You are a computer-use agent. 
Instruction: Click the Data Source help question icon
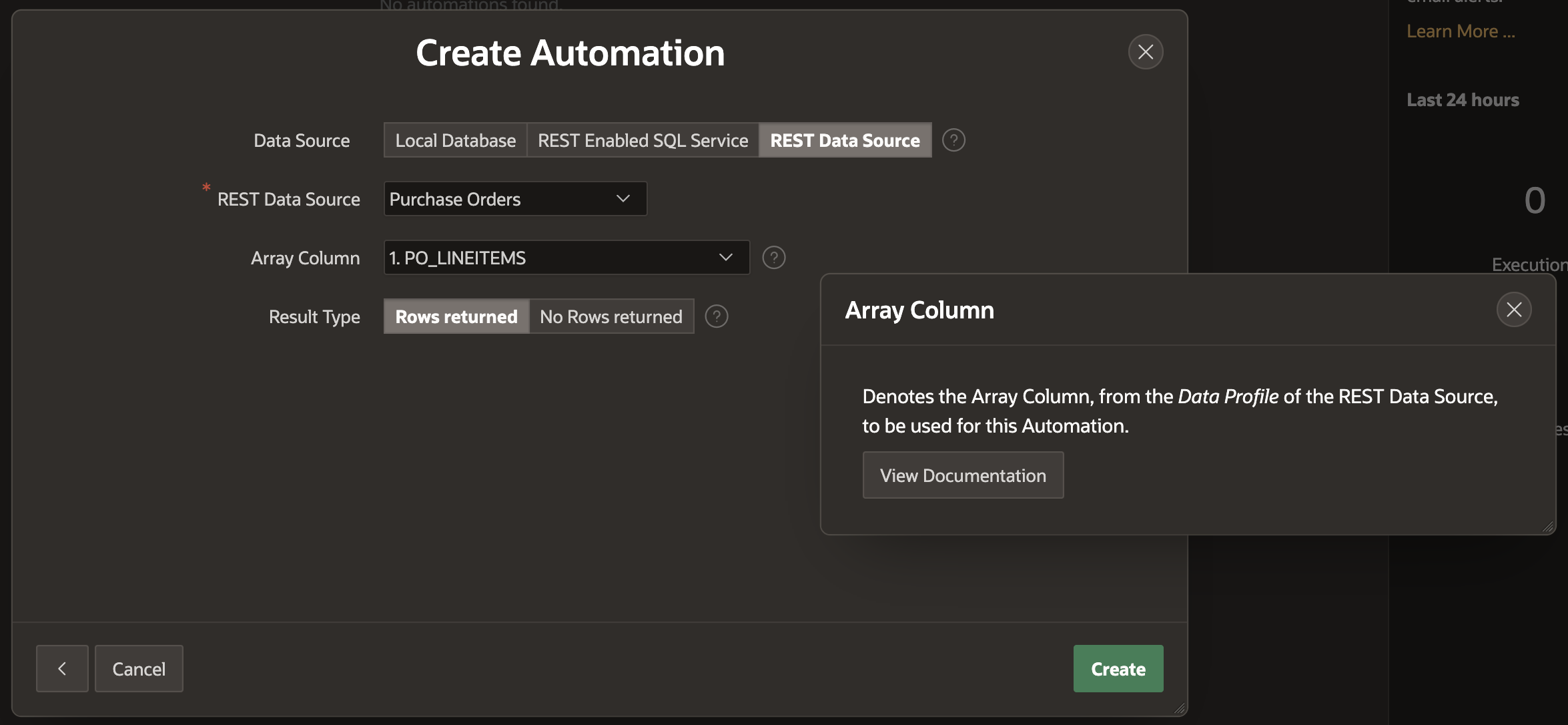pos(953,140)
